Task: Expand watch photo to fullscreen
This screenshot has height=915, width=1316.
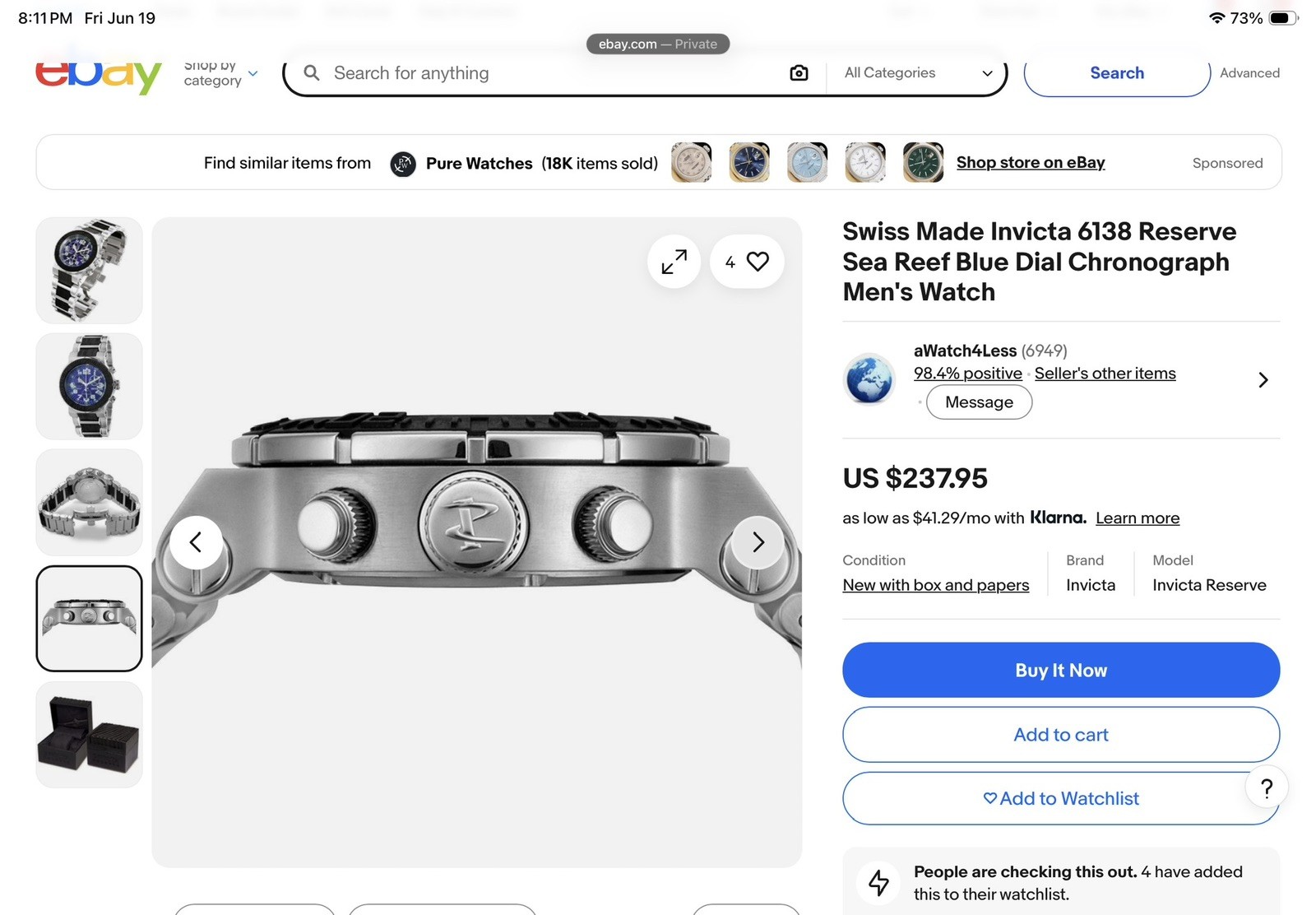Action: 674,262
